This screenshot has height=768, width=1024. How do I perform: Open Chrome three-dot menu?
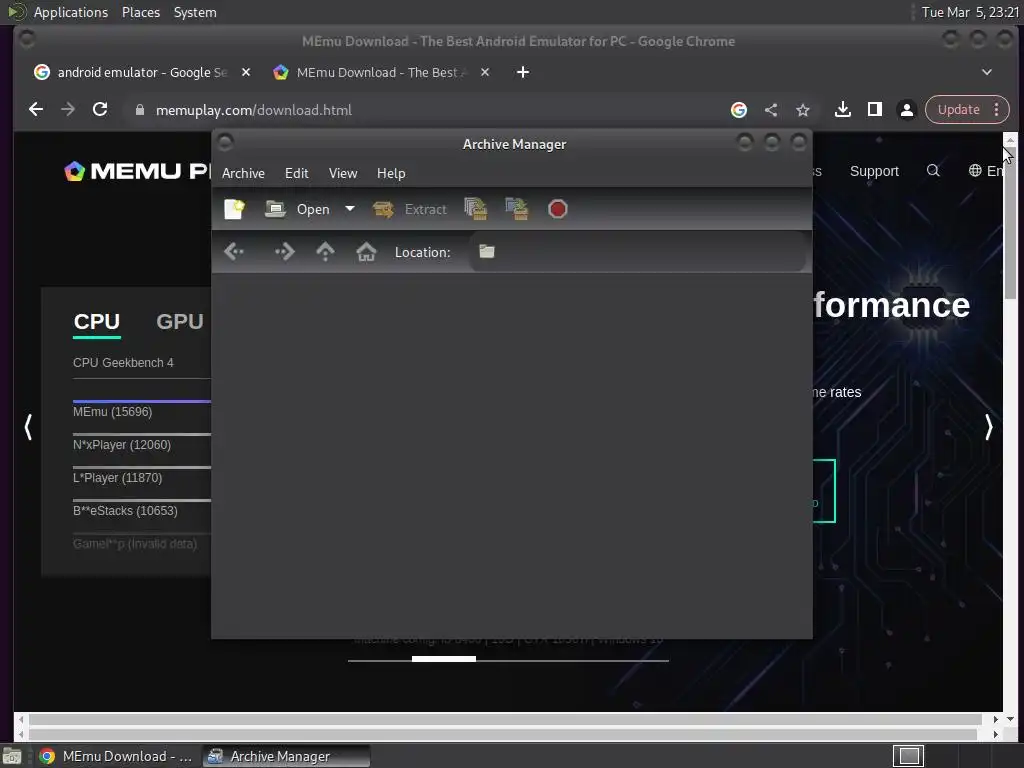pos(997,110)
